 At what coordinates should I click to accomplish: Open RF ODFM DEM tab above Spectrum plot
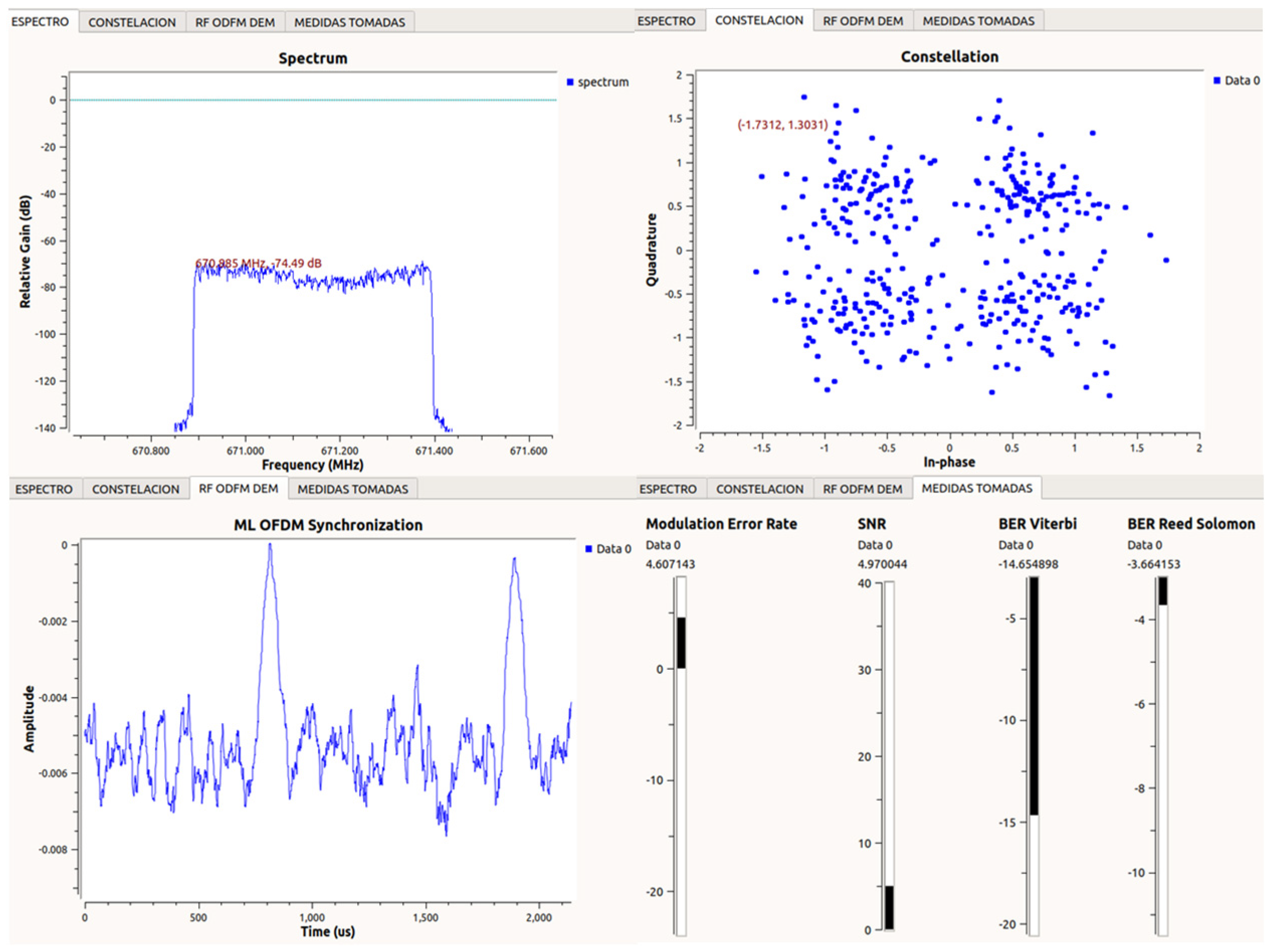[235, 23]
